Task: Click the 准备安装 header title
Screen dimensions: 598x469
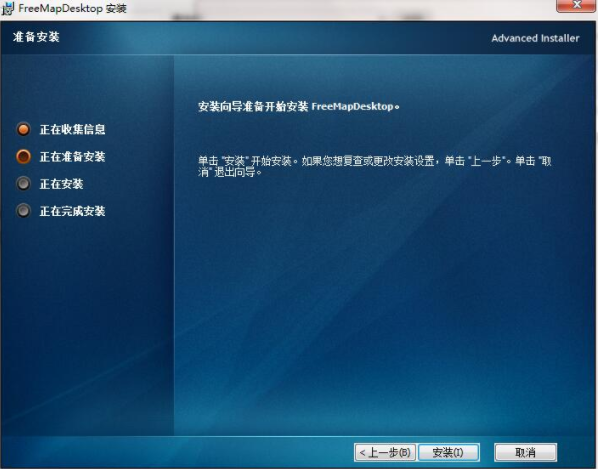Action: (36, 37)
